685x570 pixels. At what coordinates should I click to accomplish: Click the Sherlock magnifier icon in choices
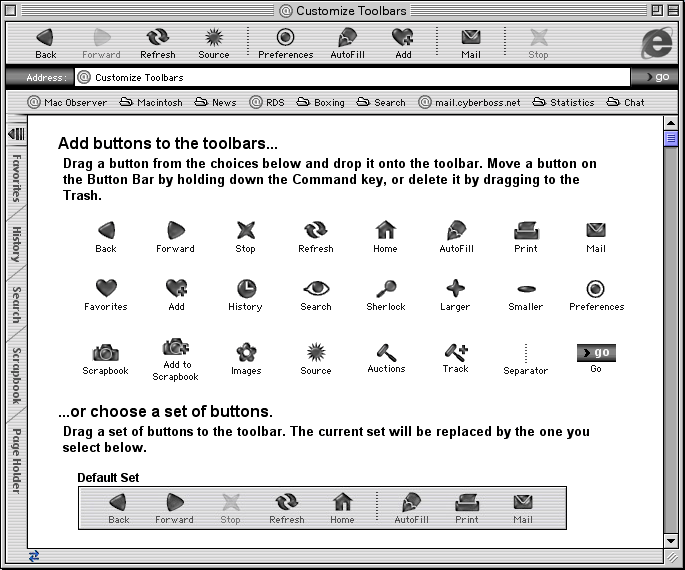click(x=385, y=289)
